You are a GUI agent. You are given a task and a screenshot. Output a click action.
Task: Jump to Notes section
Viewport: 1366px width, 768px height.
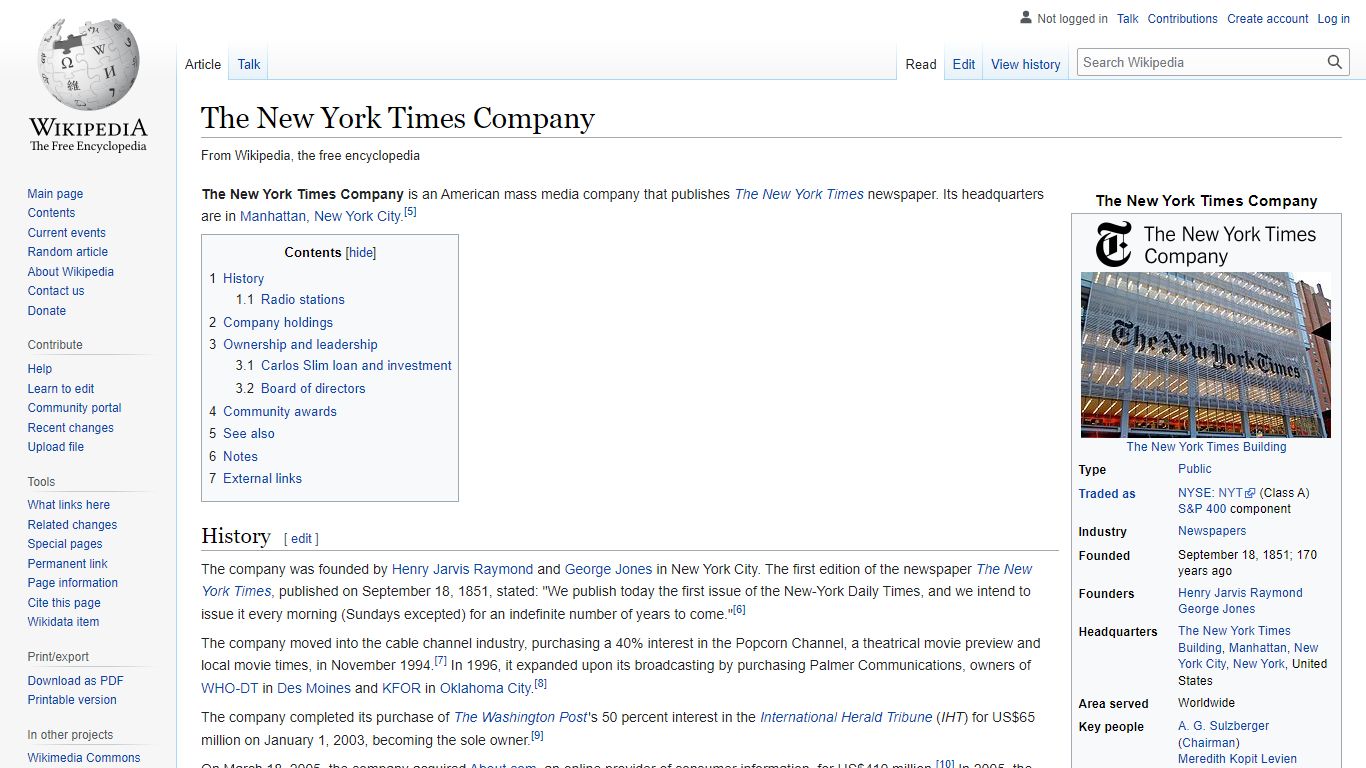click(240, 457)
